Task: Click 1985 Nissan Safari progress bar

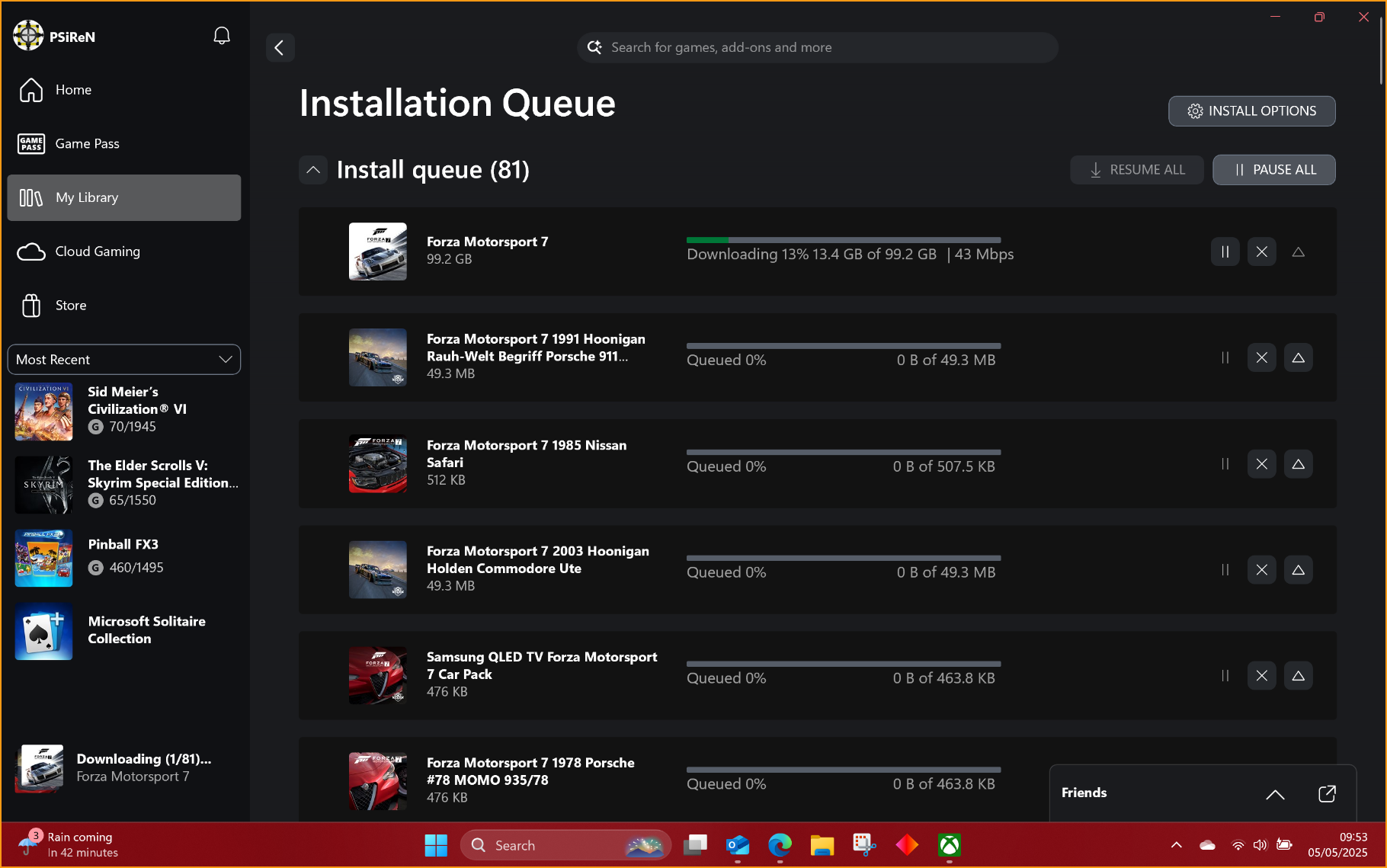Action: pyautogui.click(x=844, y=452)
